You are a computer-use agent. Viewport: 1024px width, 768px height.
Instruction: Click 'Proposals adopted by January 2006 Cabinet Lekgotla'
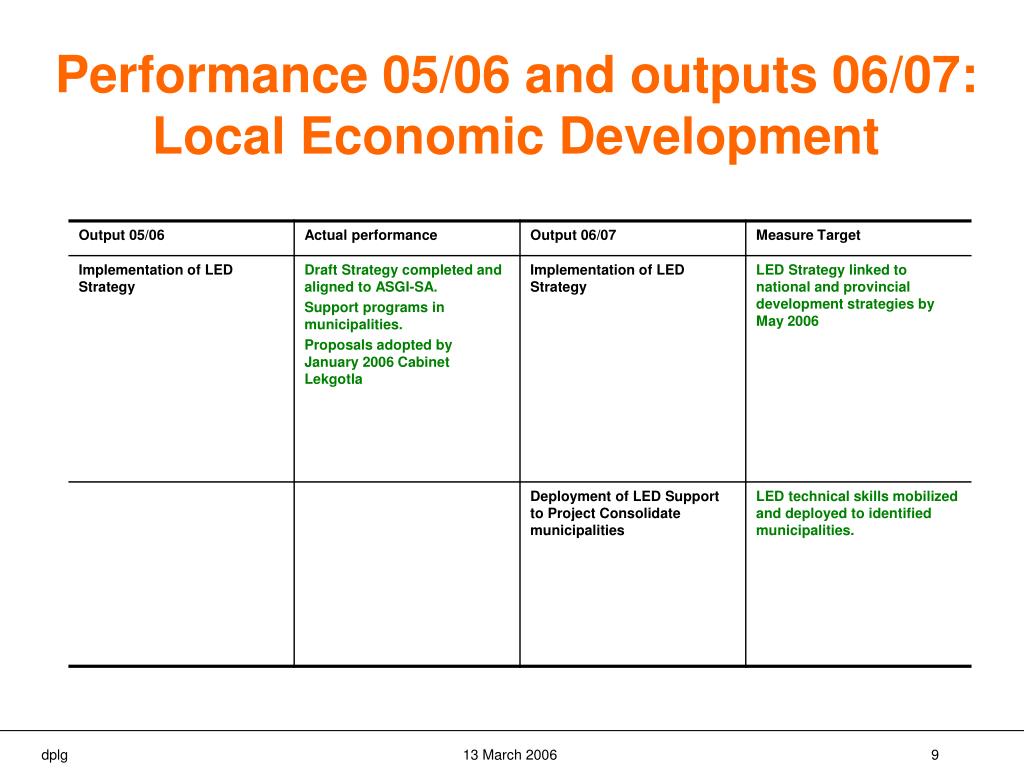(378, 362)
